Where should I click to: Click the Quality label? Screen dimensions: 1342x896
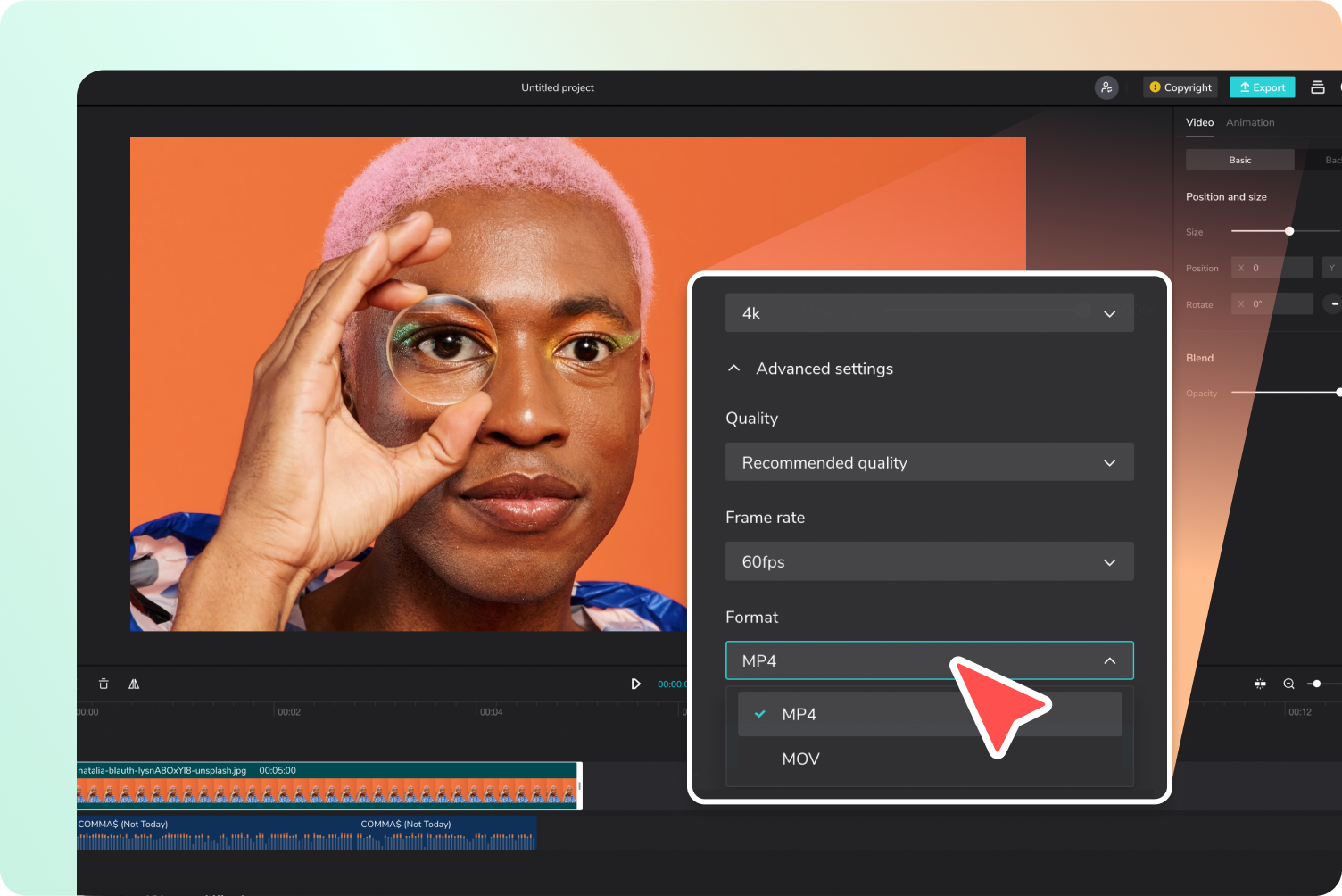point(751,419)
